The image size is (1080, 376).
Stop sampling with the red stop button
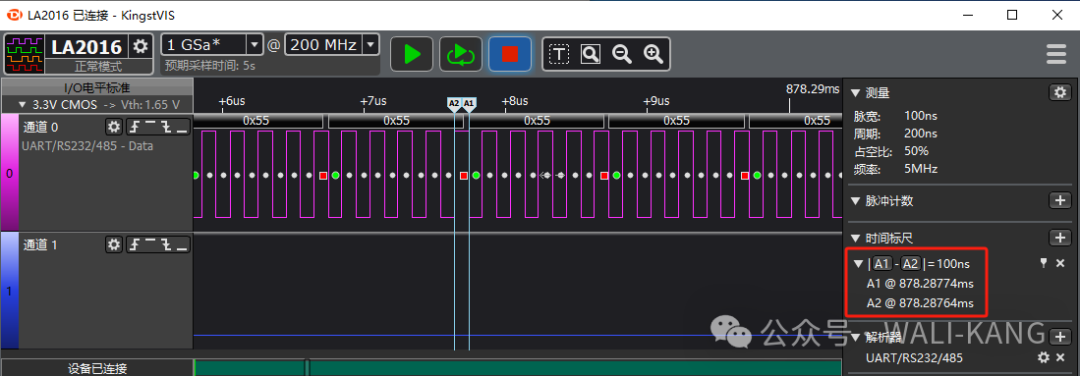(510, 54)
